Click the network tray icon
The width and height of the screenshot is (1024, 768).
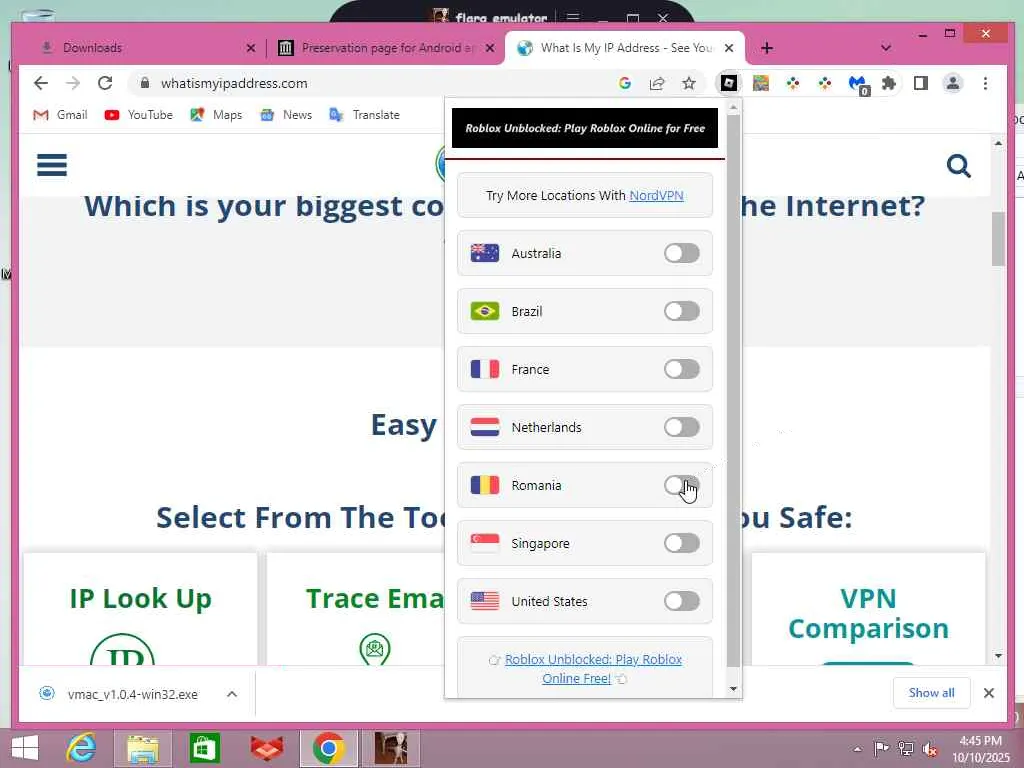[905, 748]
